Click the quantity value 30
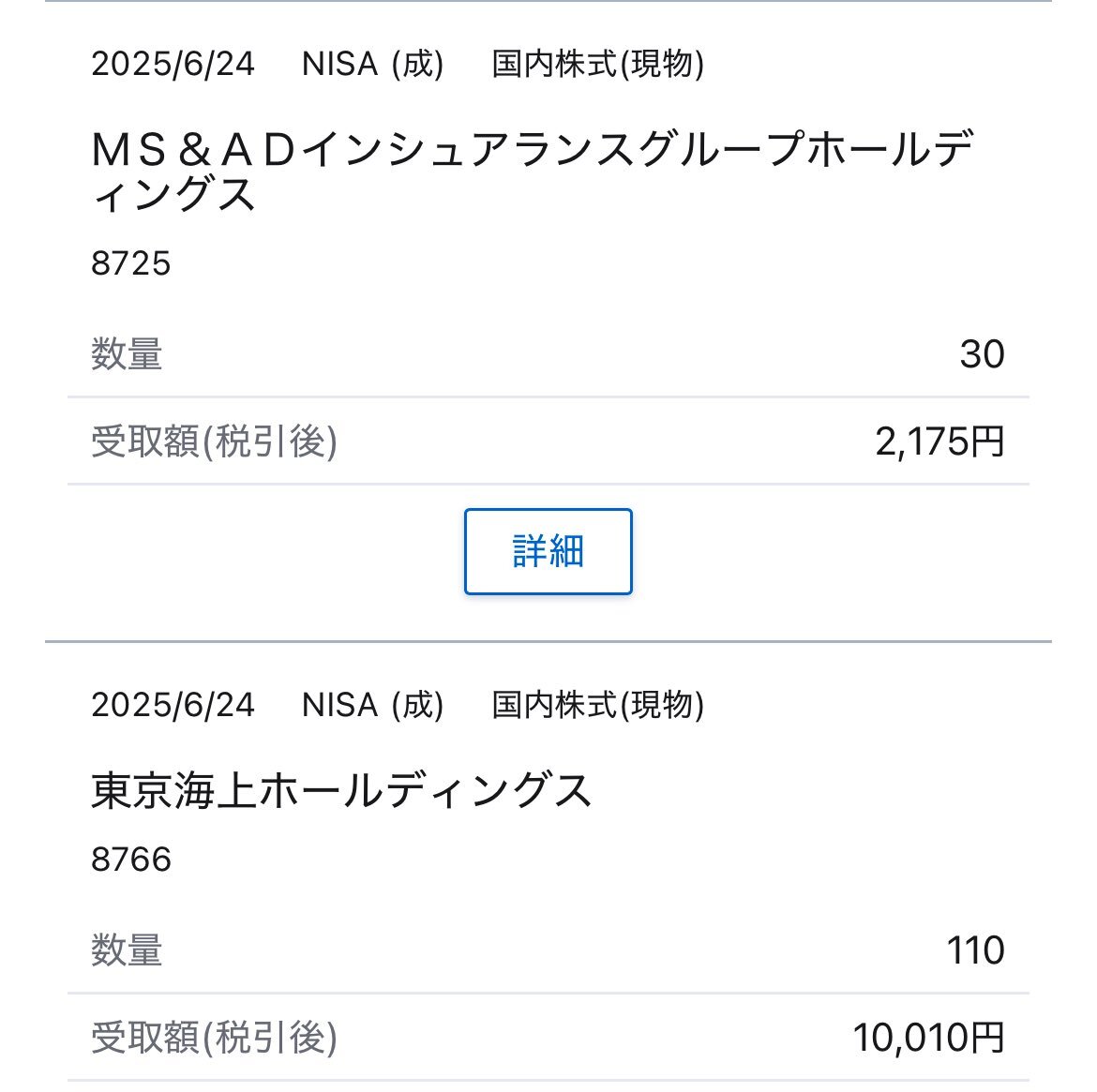This screenshot has width=1097, height=1092. [x=983, y=354]
